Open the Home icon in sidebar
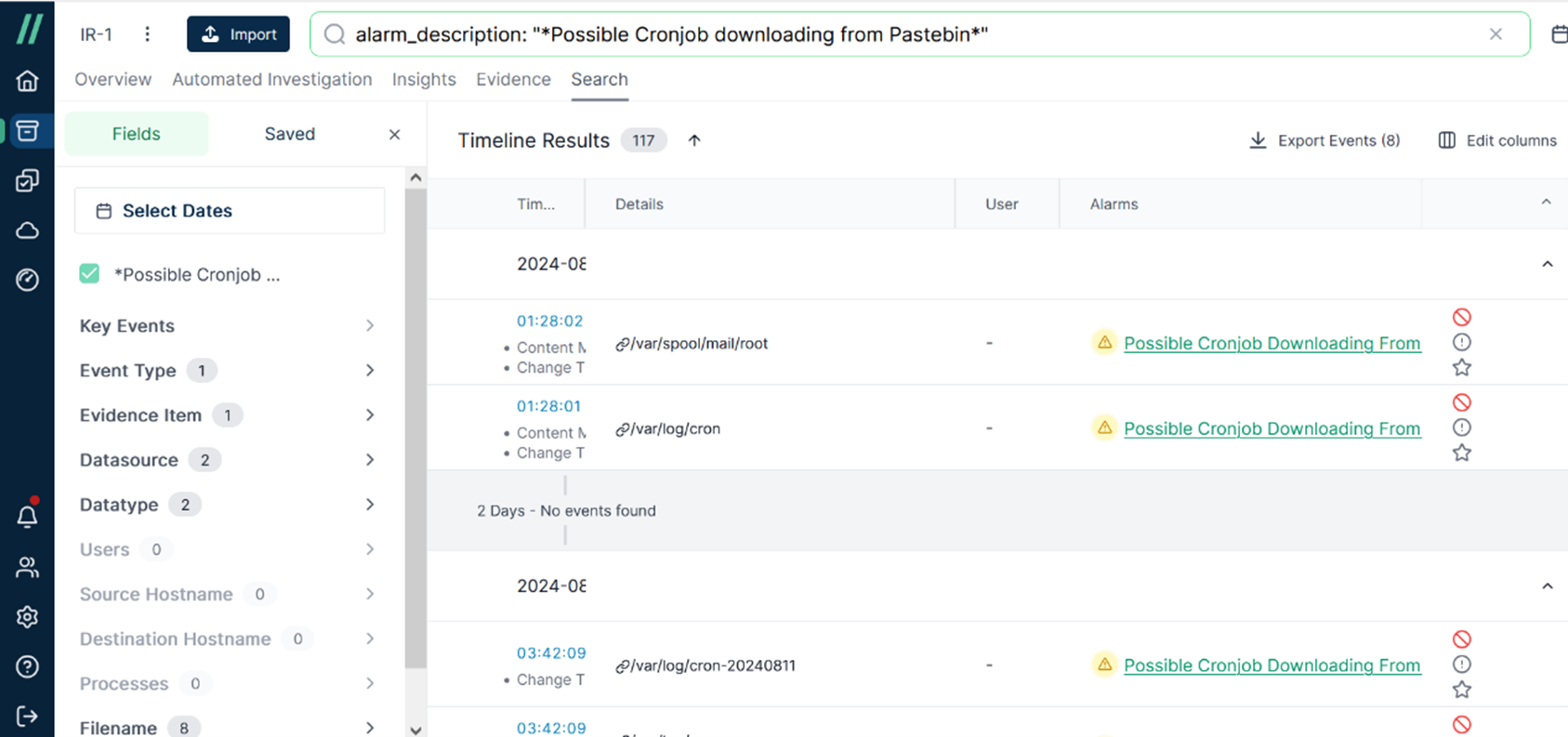This screenshot has height=737, width=1568. [27, 81]
